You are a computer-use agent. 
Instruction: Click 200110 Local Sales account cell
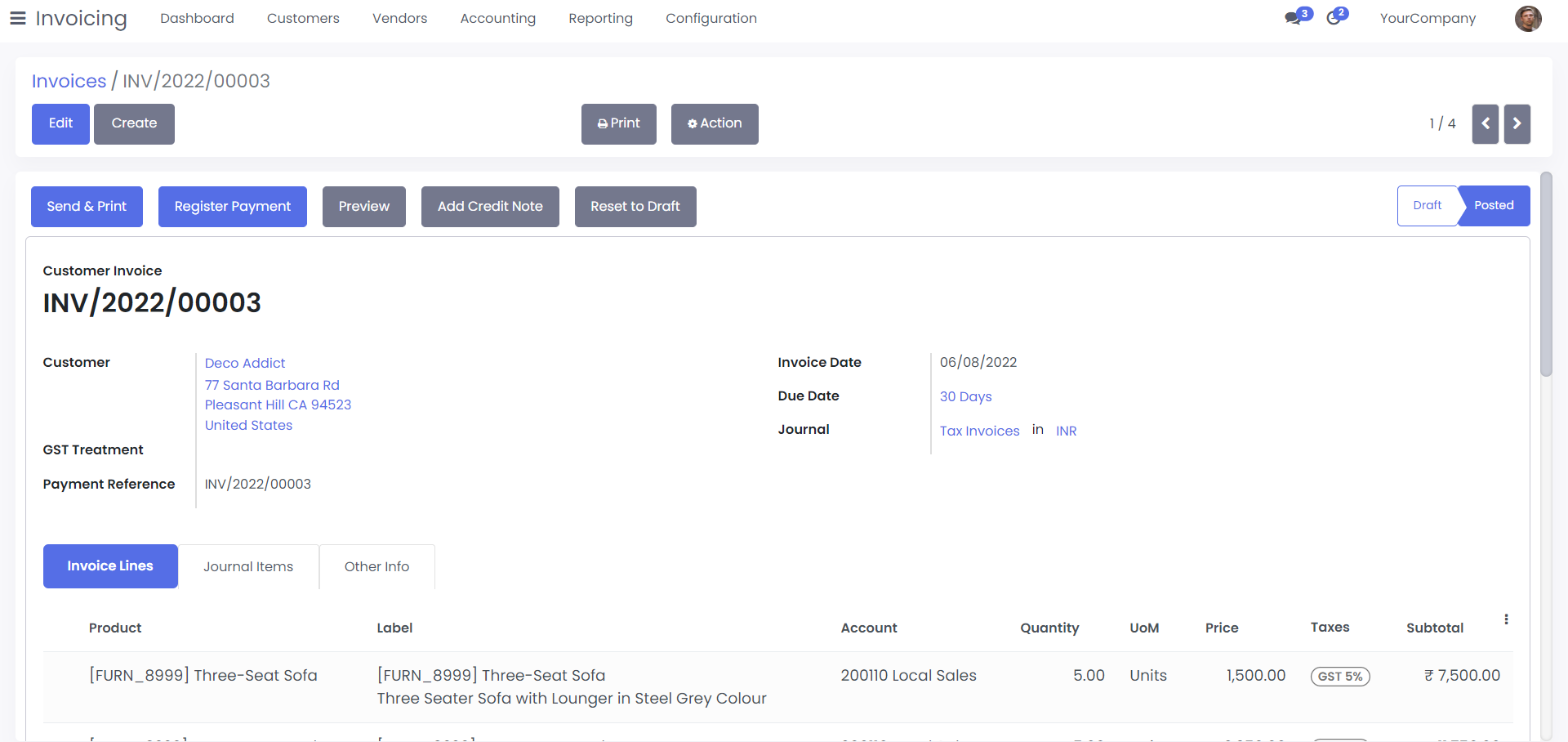point(909,676)
